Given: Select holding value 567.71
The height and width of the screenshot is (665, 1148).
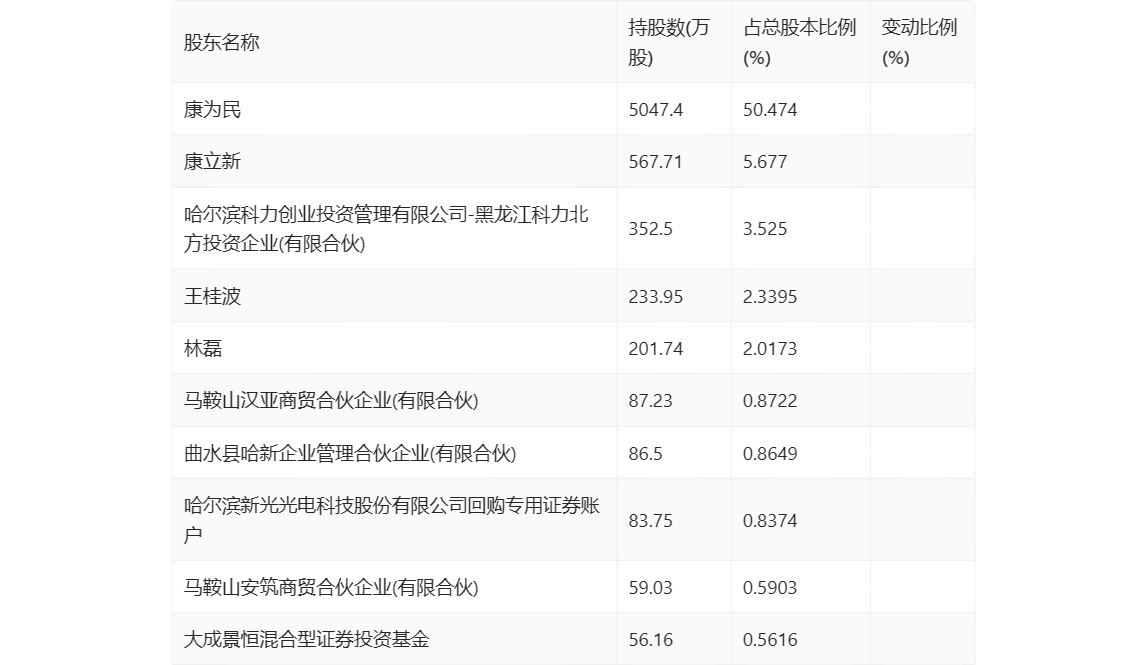Looking at the screenshot, I should click(655, 162).
